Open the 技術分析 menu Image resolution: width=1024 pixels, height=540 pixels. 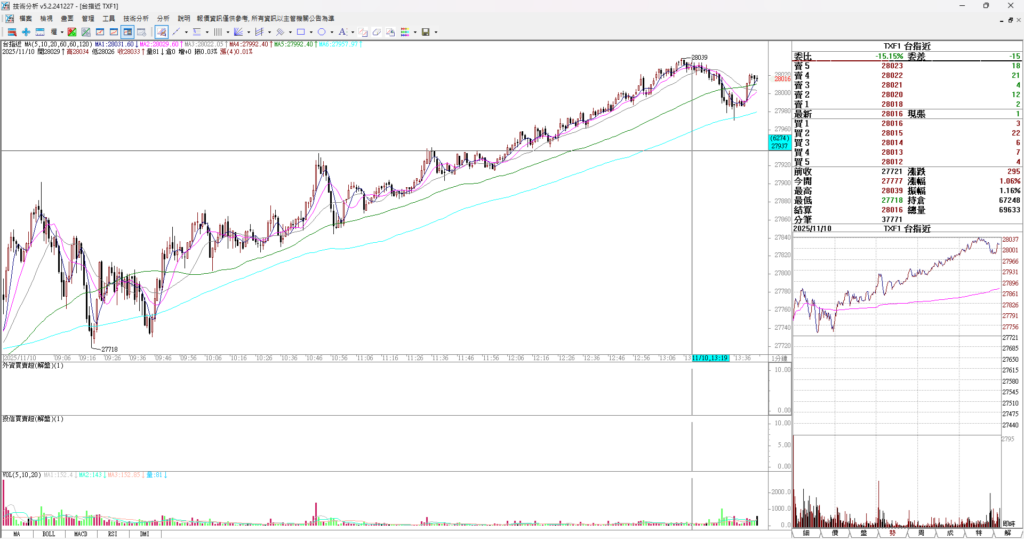tap(135, 18)
